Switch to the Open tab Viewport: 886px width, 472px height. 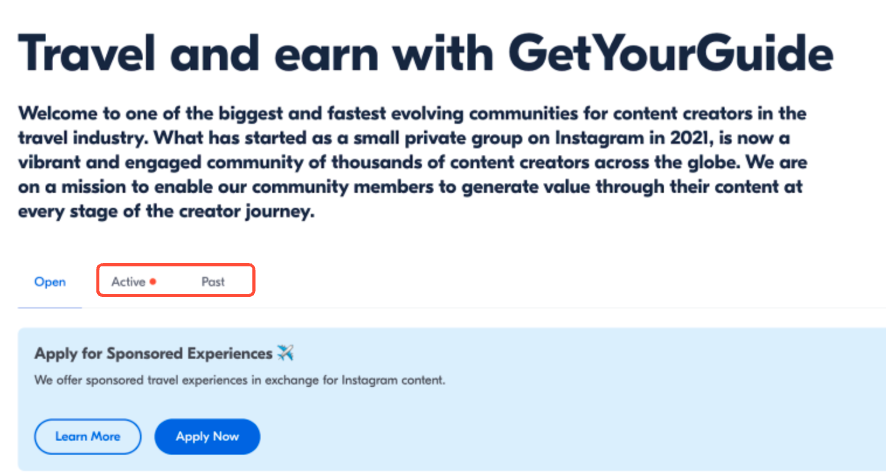coord(50,282)
